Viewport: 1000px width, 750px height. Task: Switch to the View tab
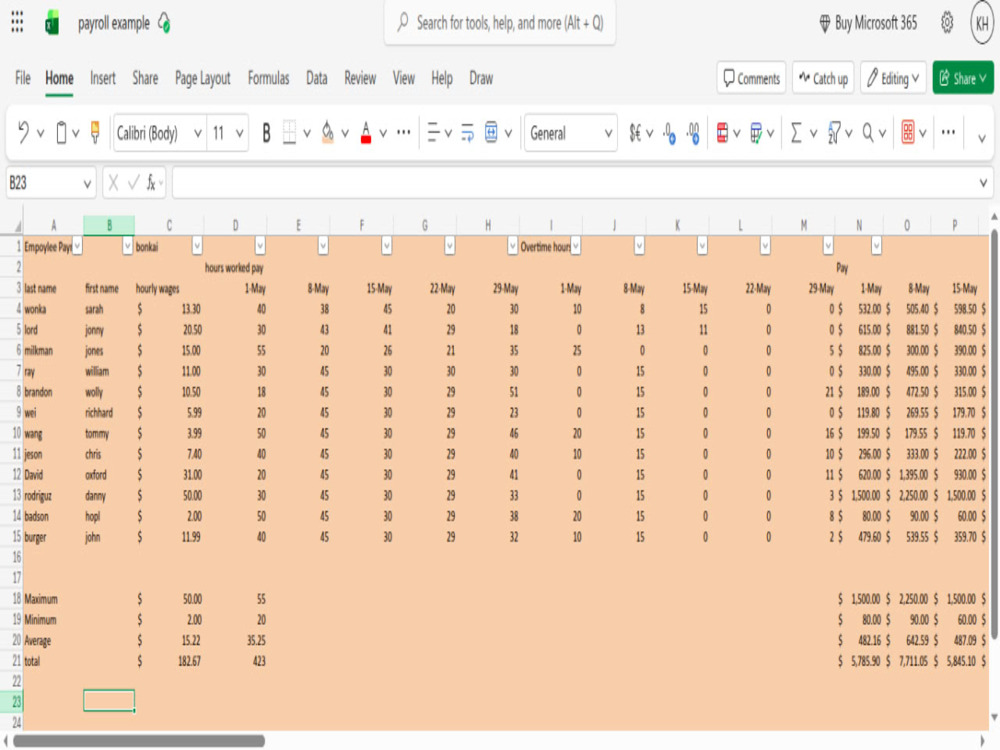404,78
